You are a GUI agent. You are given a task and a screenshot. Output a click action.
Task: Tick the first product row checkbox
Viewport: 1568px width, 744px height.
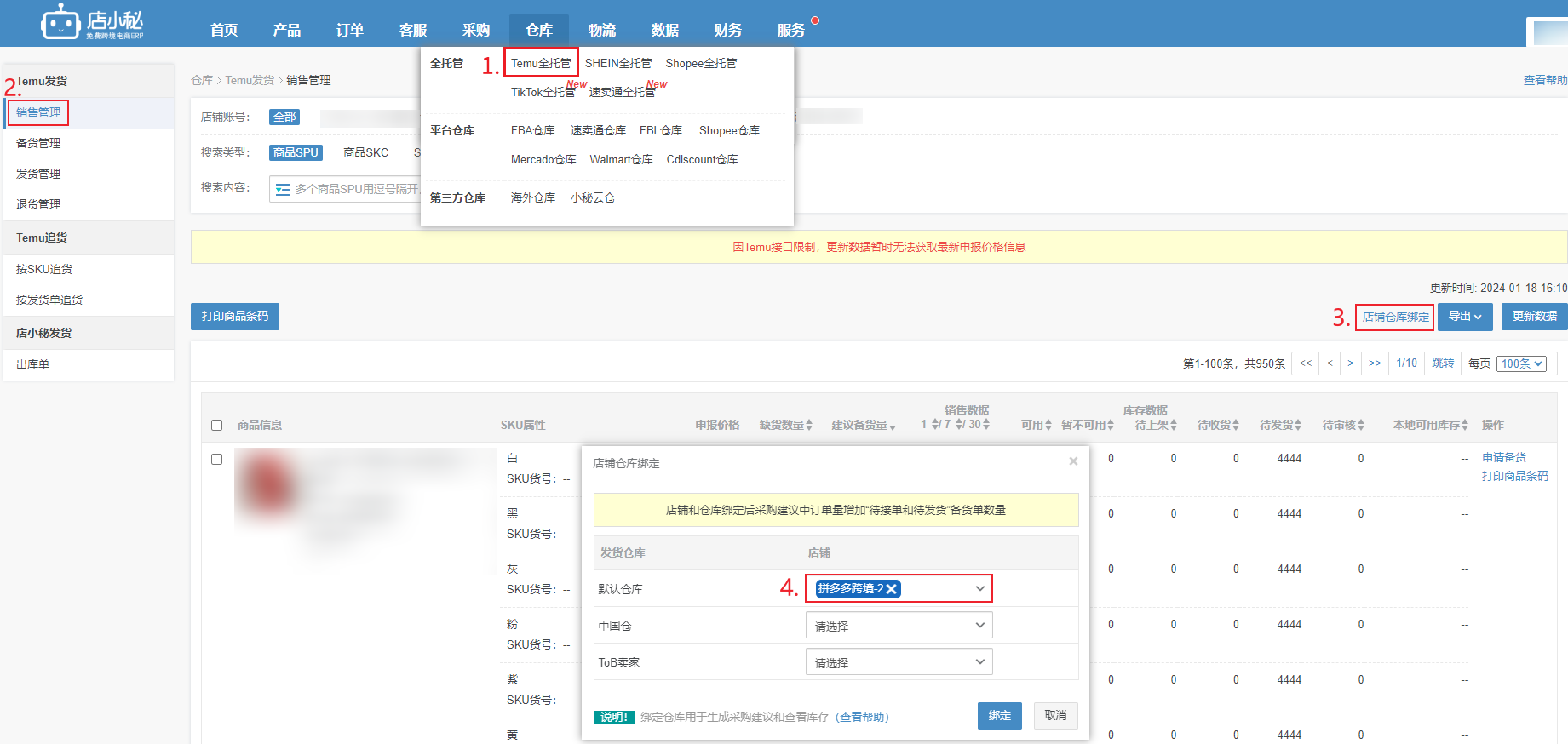coord(216,459)
